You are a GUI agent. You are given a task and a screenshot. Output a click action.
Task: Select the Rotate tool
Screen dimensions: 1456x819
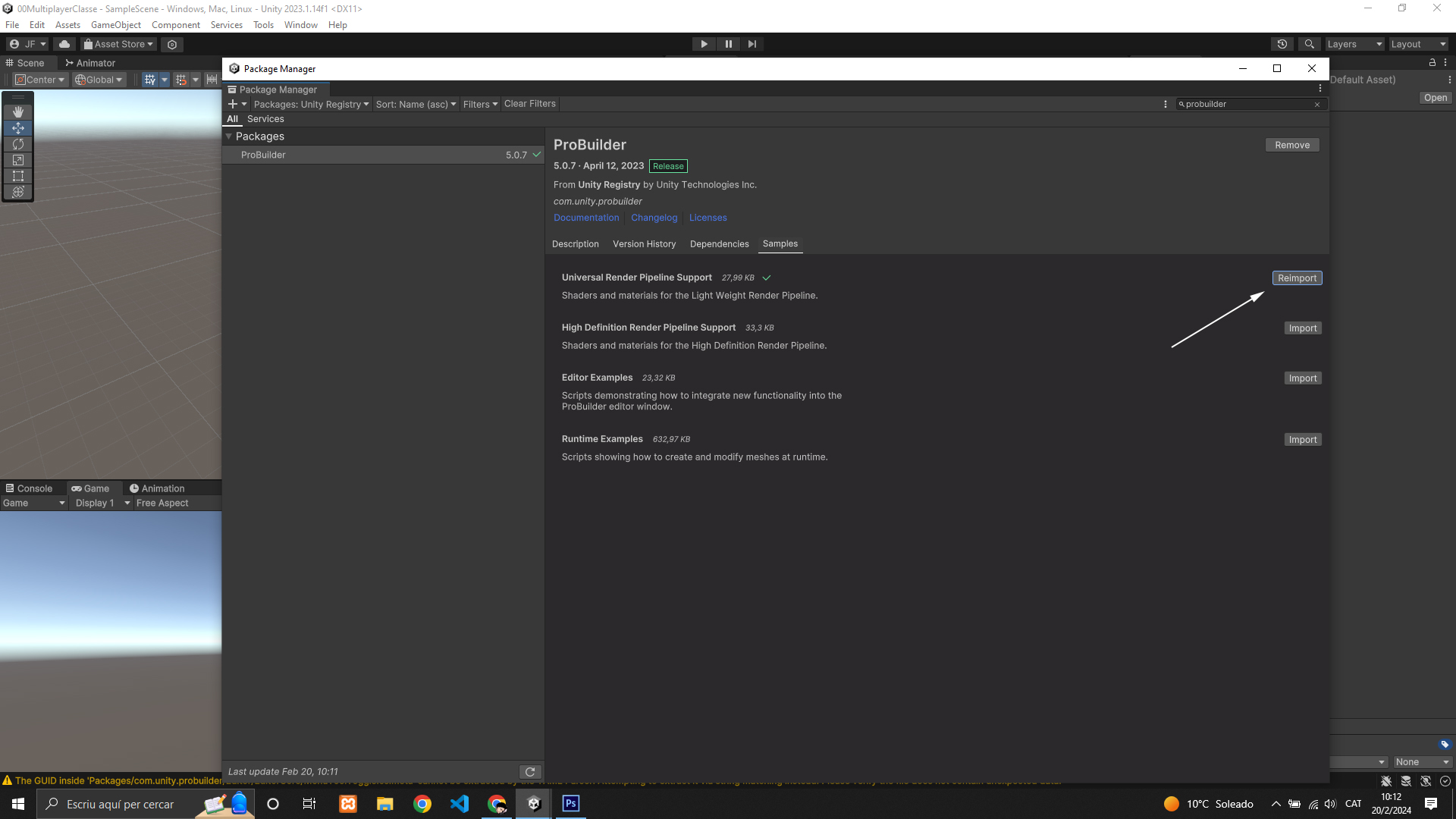[x=18, y=144]
